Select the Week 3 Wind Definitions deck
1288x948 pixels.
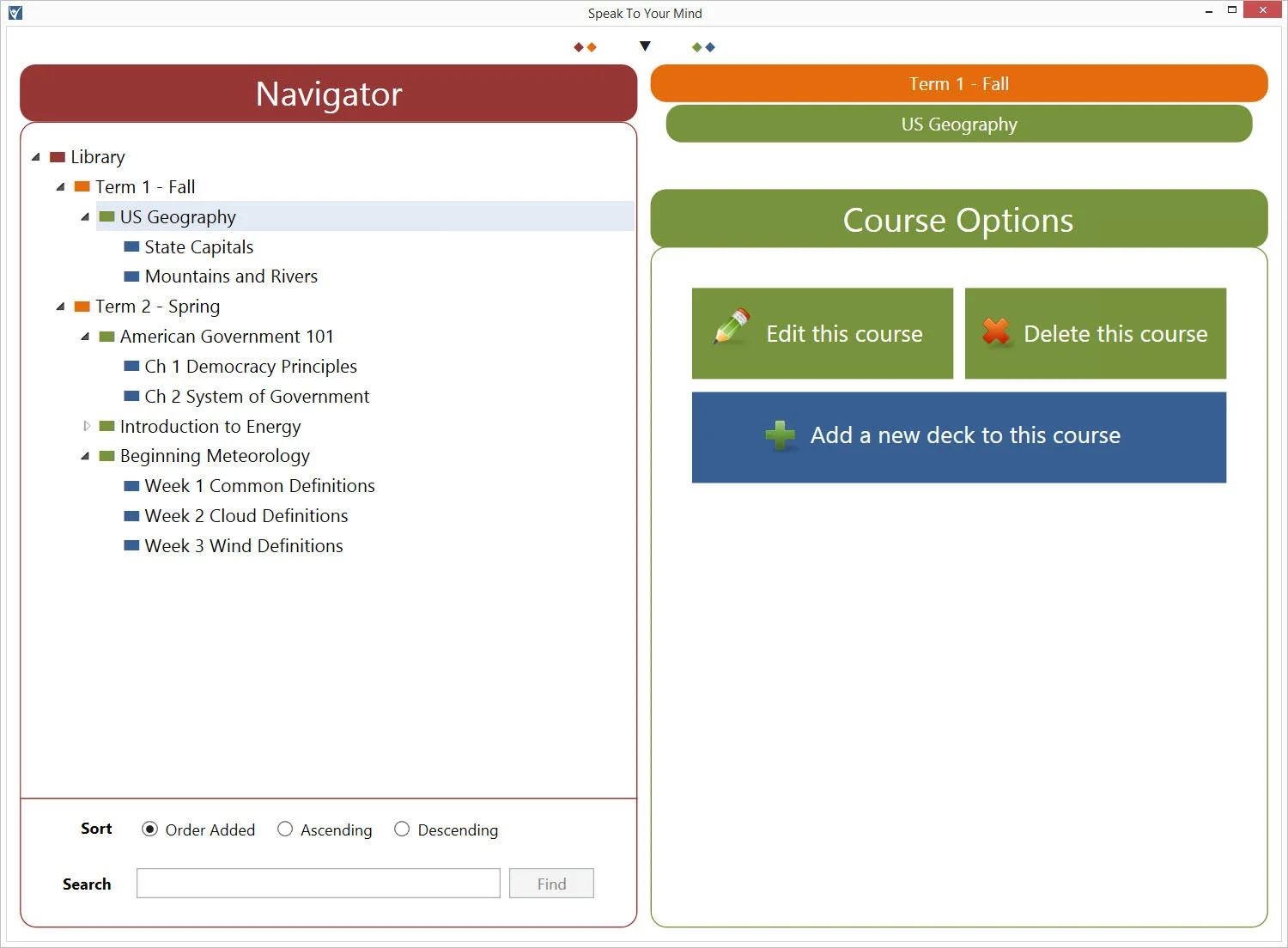click(x=244, y=546)
